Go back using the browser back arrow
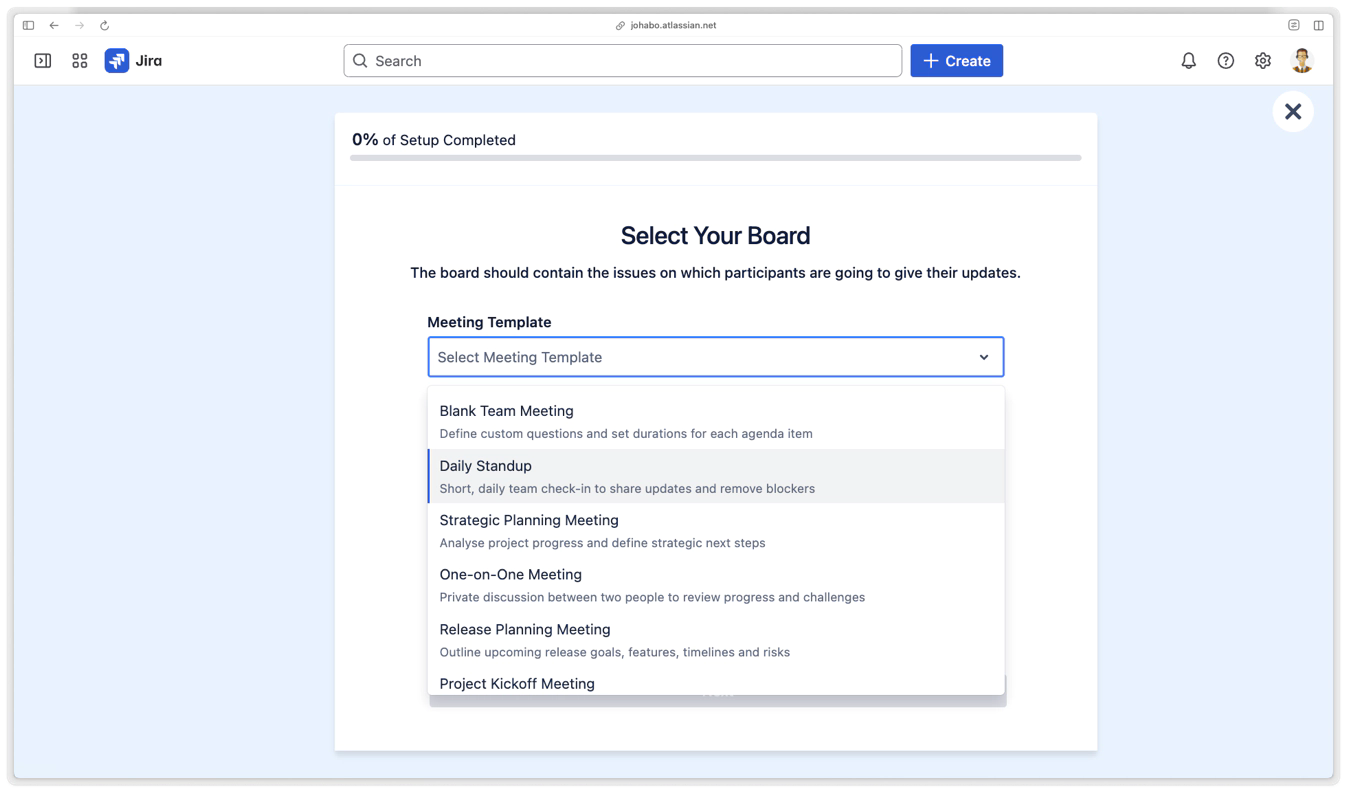The height and width of the screenshot is (792, 1347). (54, 25)
